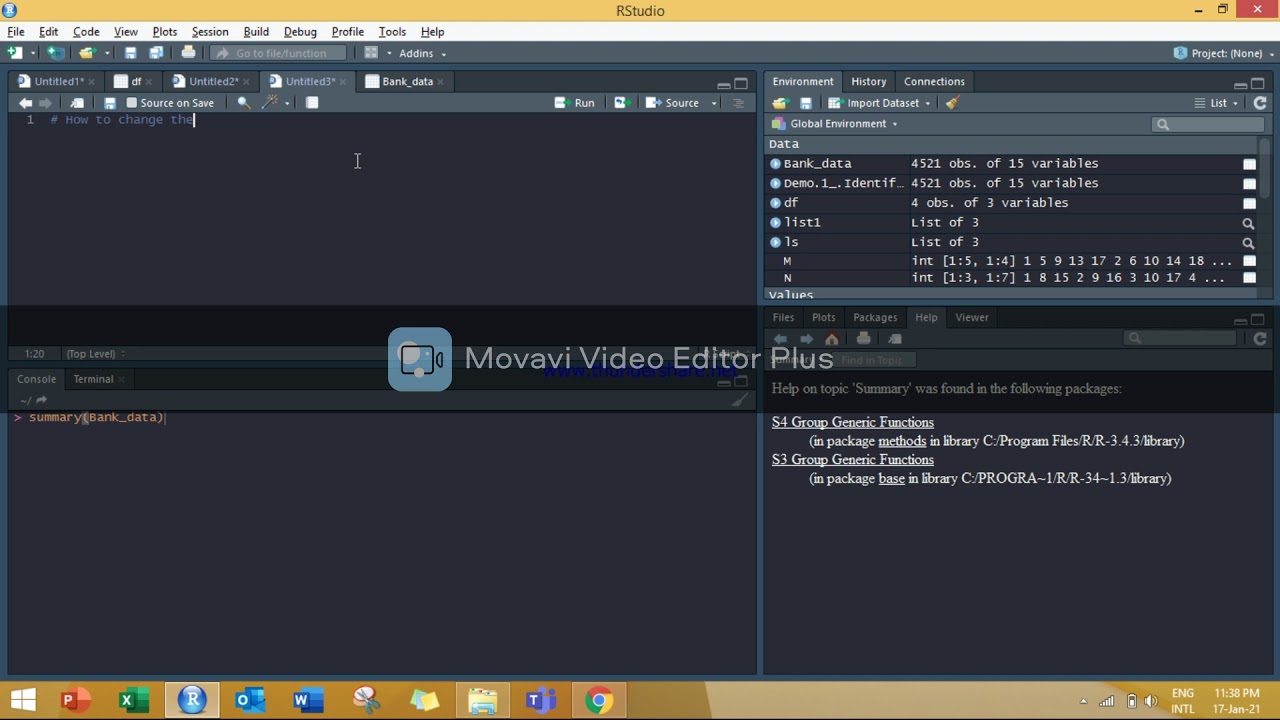Re-run the previous code region
The image size is (1280, 720).
pos(621,103)
